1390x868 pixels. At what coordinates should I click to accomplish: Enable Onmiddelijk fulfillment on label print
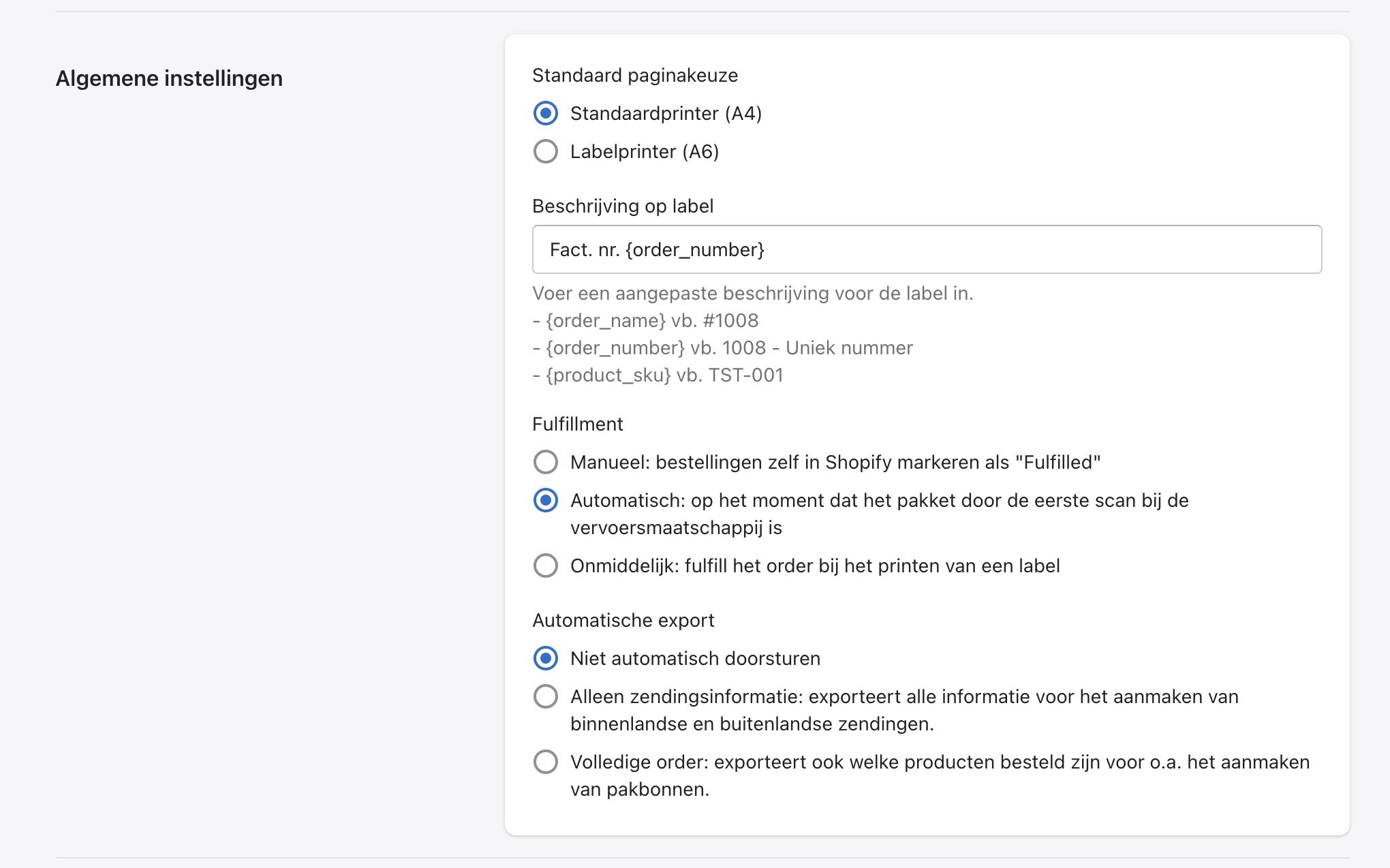pos(545,565)
